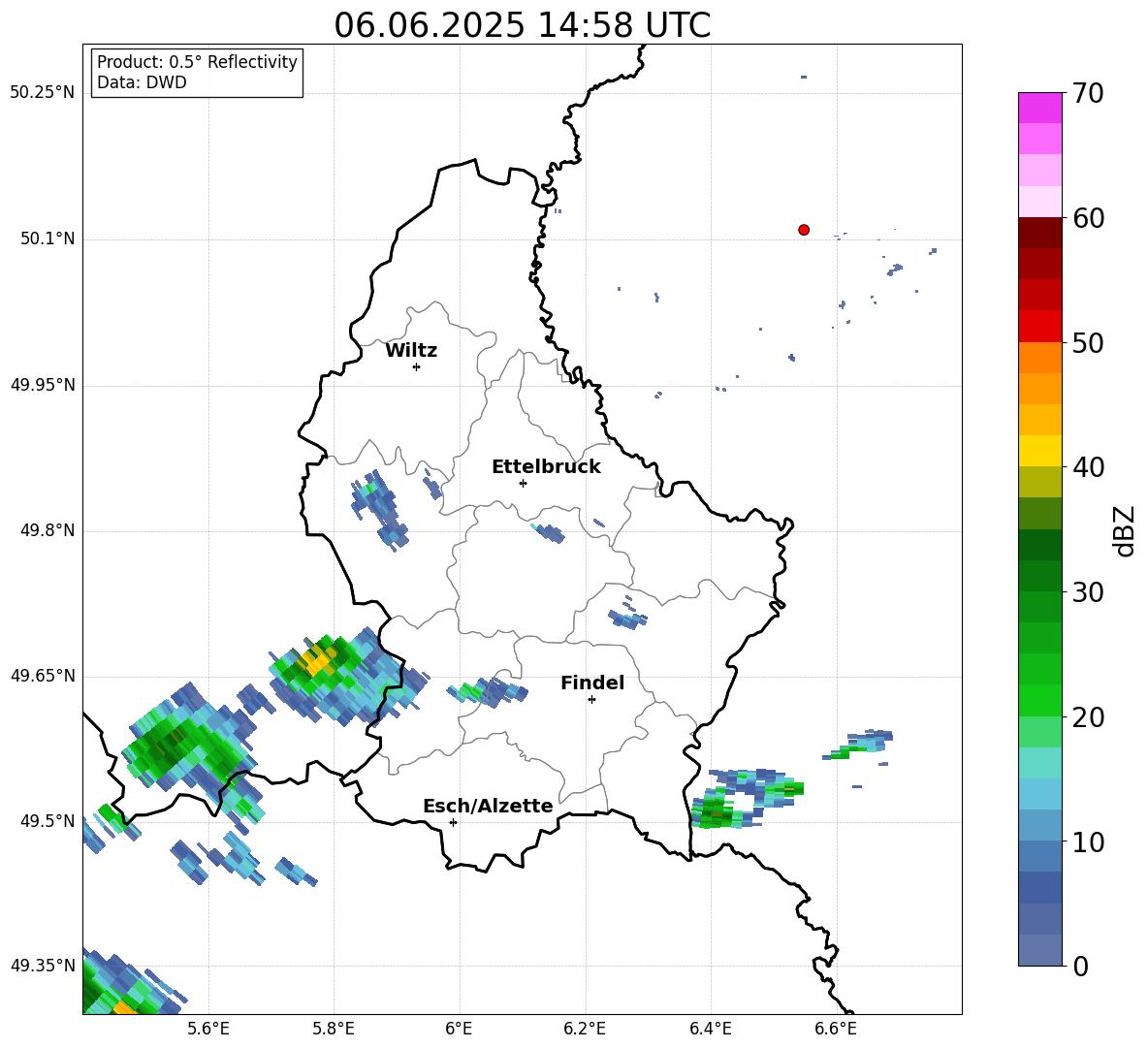Click the Wiltz cross marker

pyautogui.click(x=417, y=366)
